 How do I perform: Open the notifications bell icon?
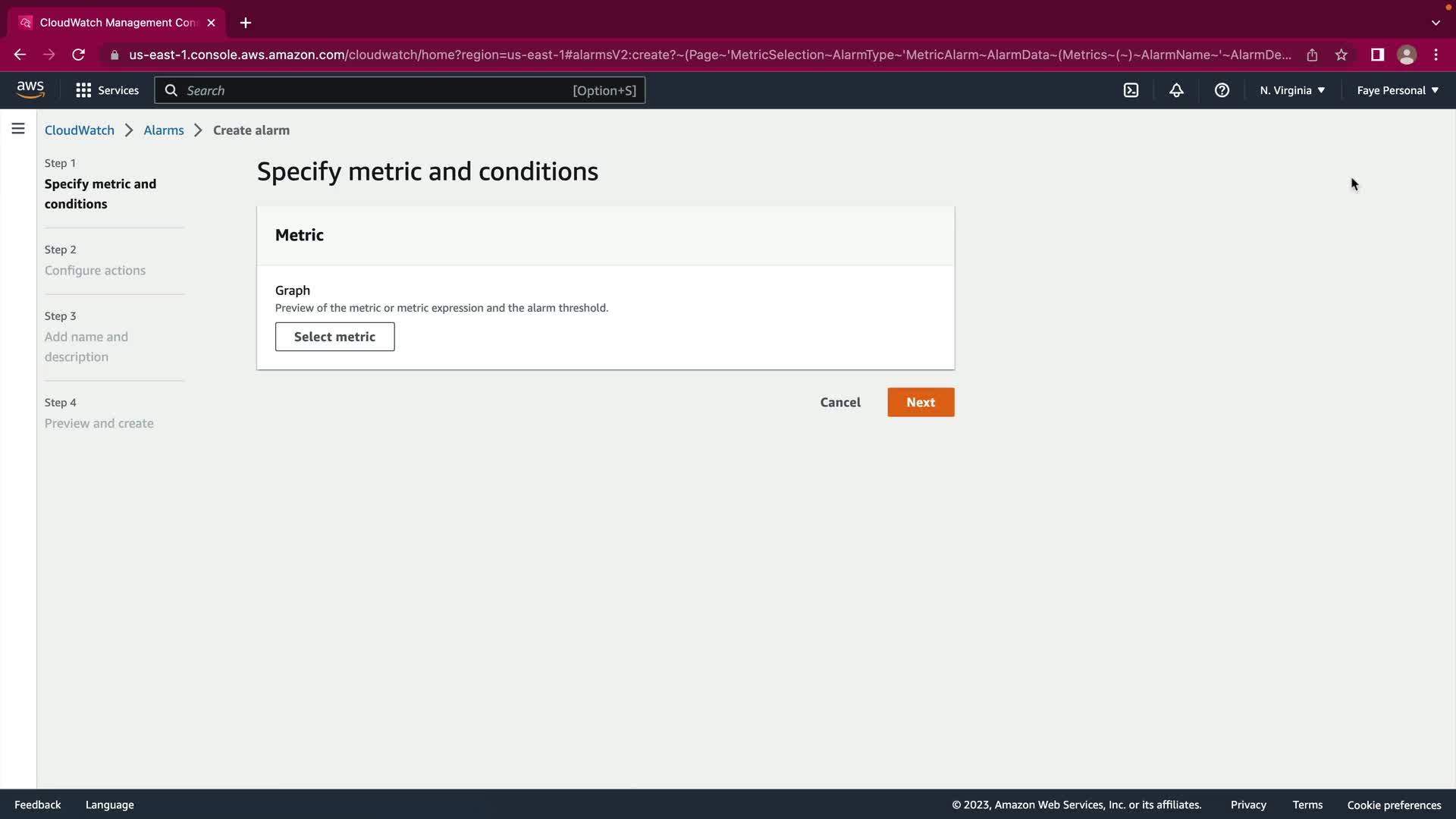click(x=1176, y=90)
